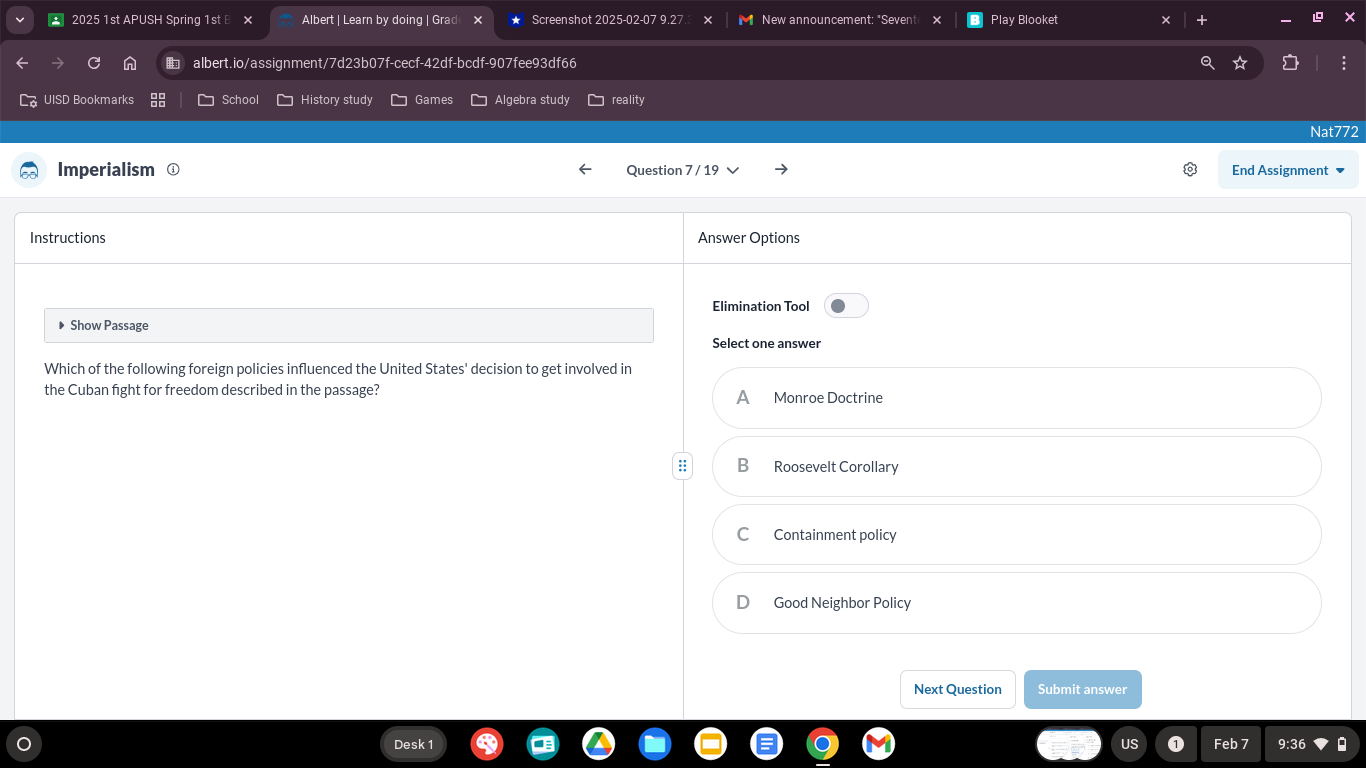Grab the panel divider handle

(682, 466)
